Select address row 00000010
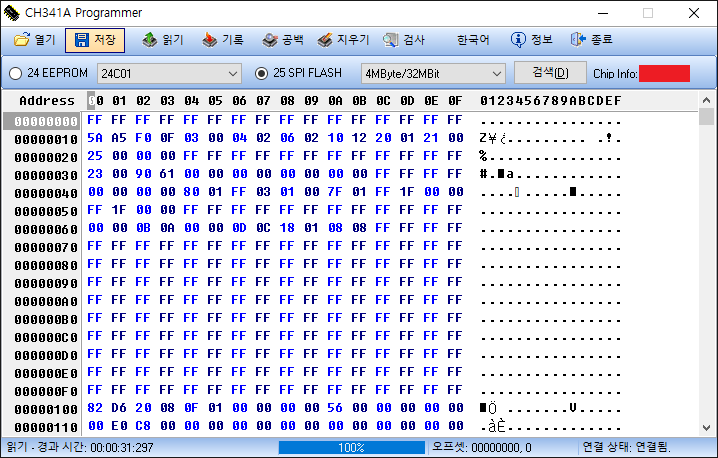Screen dimensions: 718x458 pyautogui.click(x=46, y=139)
